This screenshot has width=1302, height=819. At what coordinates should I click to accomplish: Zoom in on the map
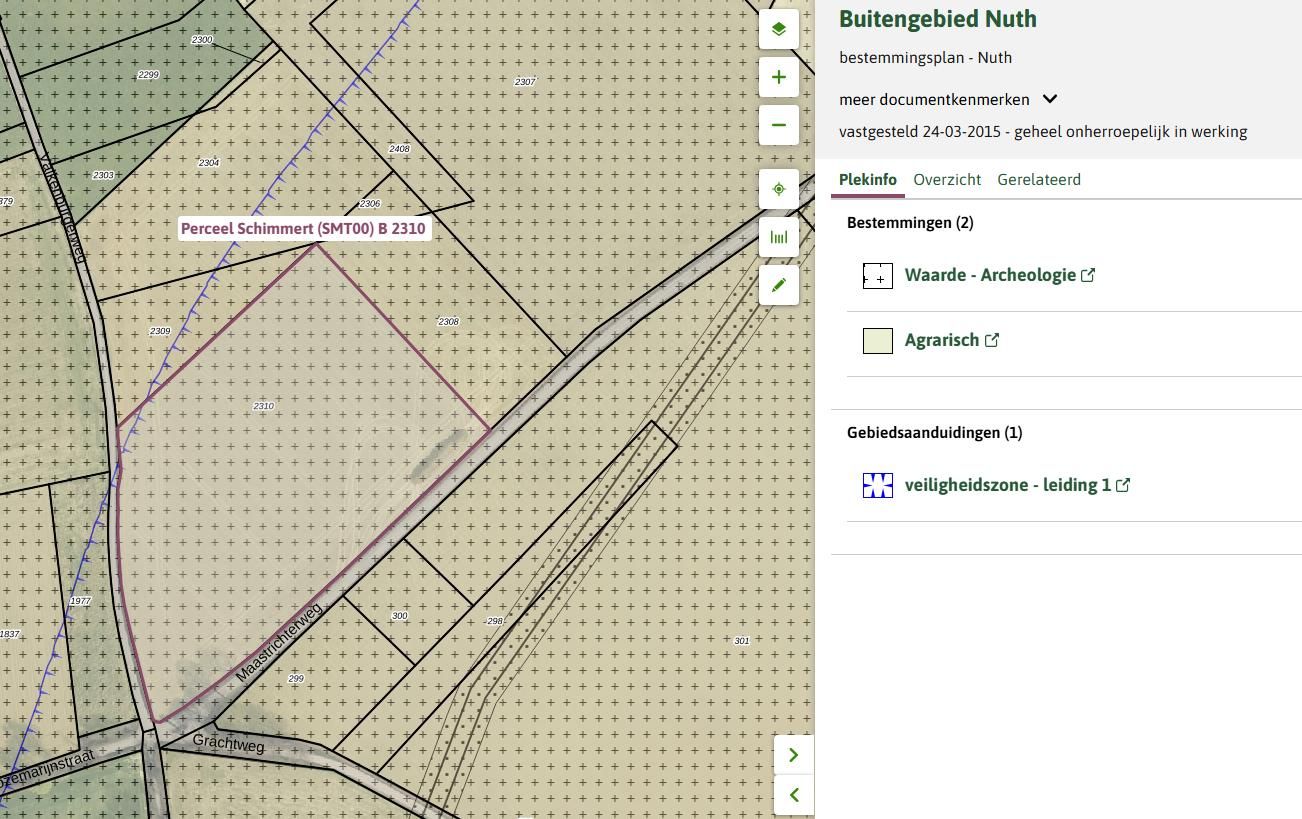click(778, 77)
